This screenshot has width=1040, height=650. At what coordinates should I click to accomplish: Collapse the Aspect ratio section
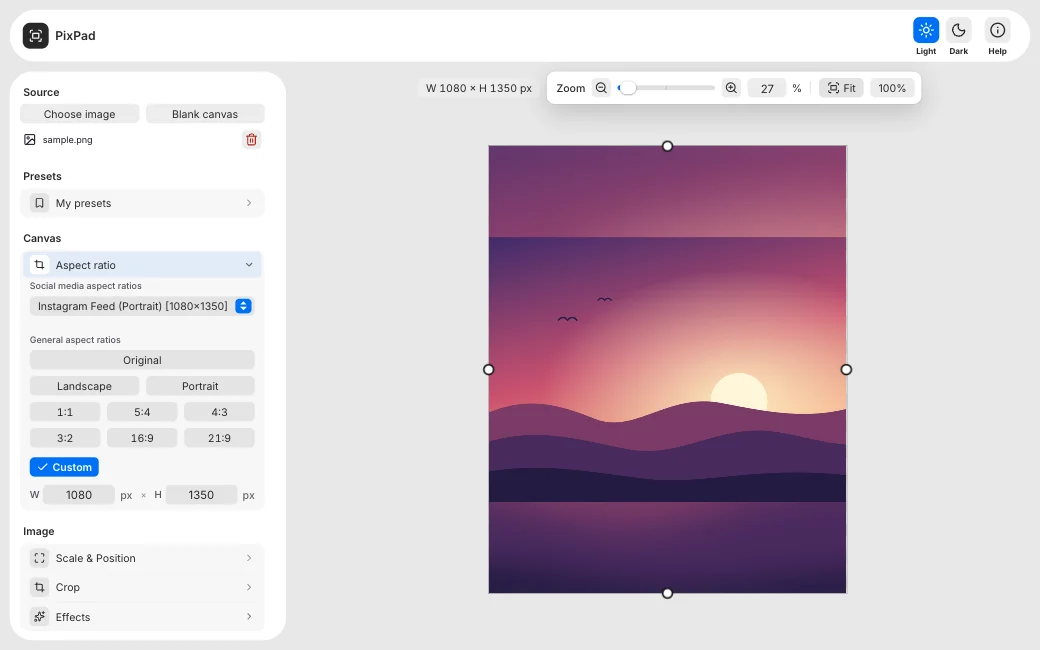143,265
